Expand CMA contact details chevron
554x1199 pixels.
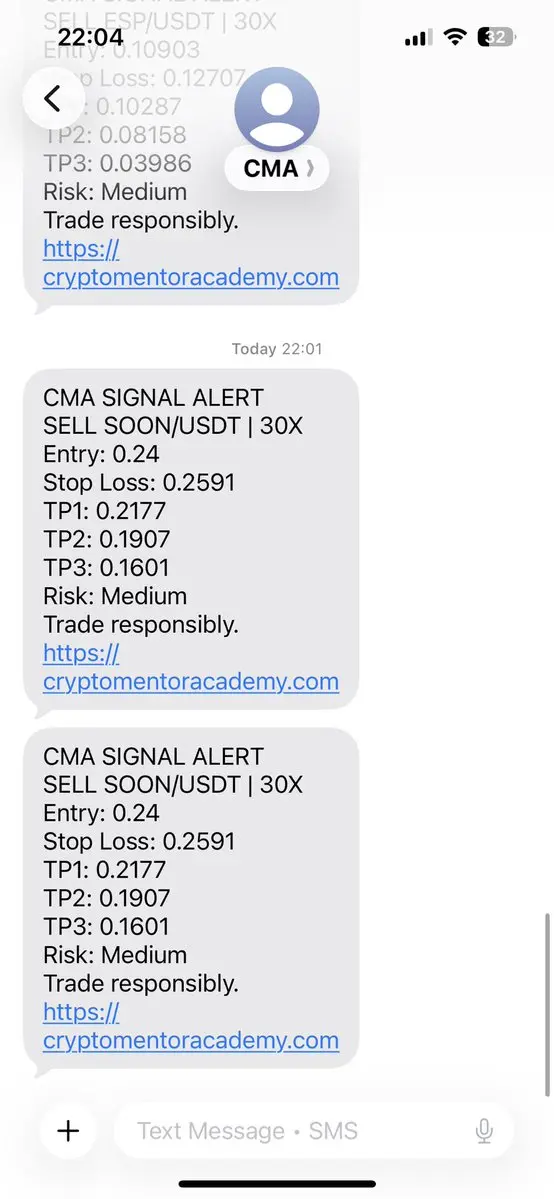(x=310, y=169)
